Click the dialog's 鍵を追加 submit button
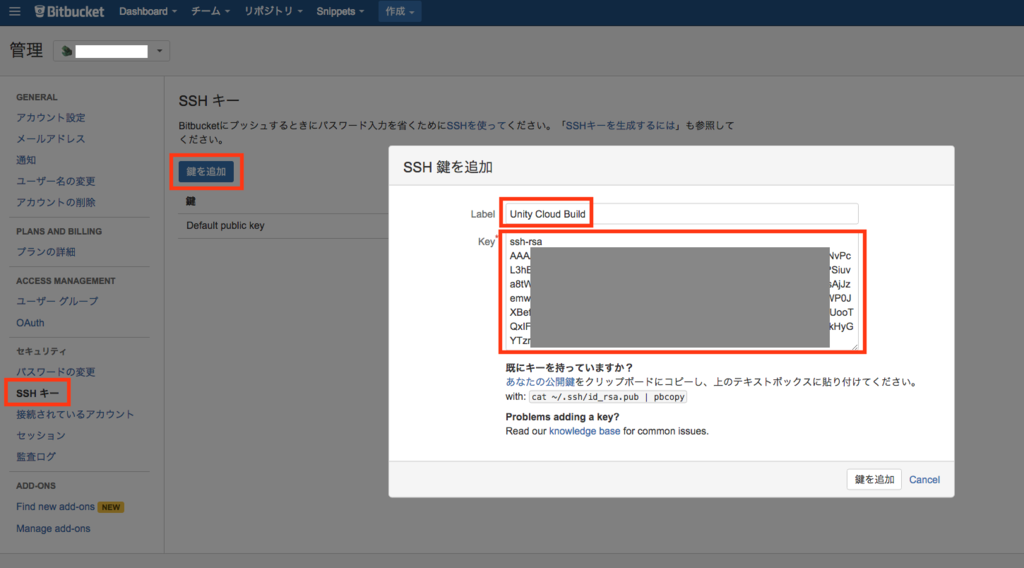Screen dimensions: 1024x568 (x=874, y=479)
